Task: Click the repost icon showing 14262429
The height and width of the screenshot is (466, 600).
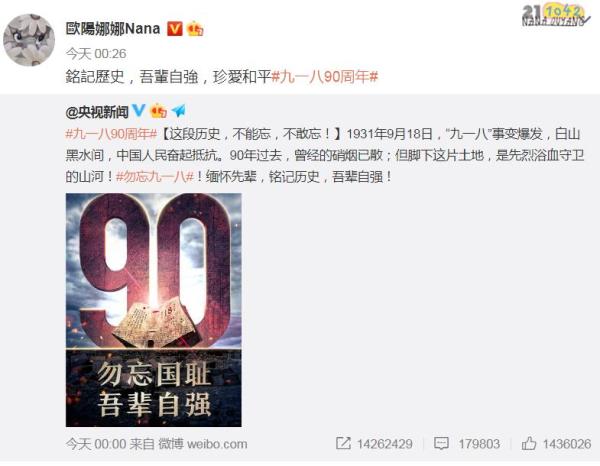Action: (343, 443)
